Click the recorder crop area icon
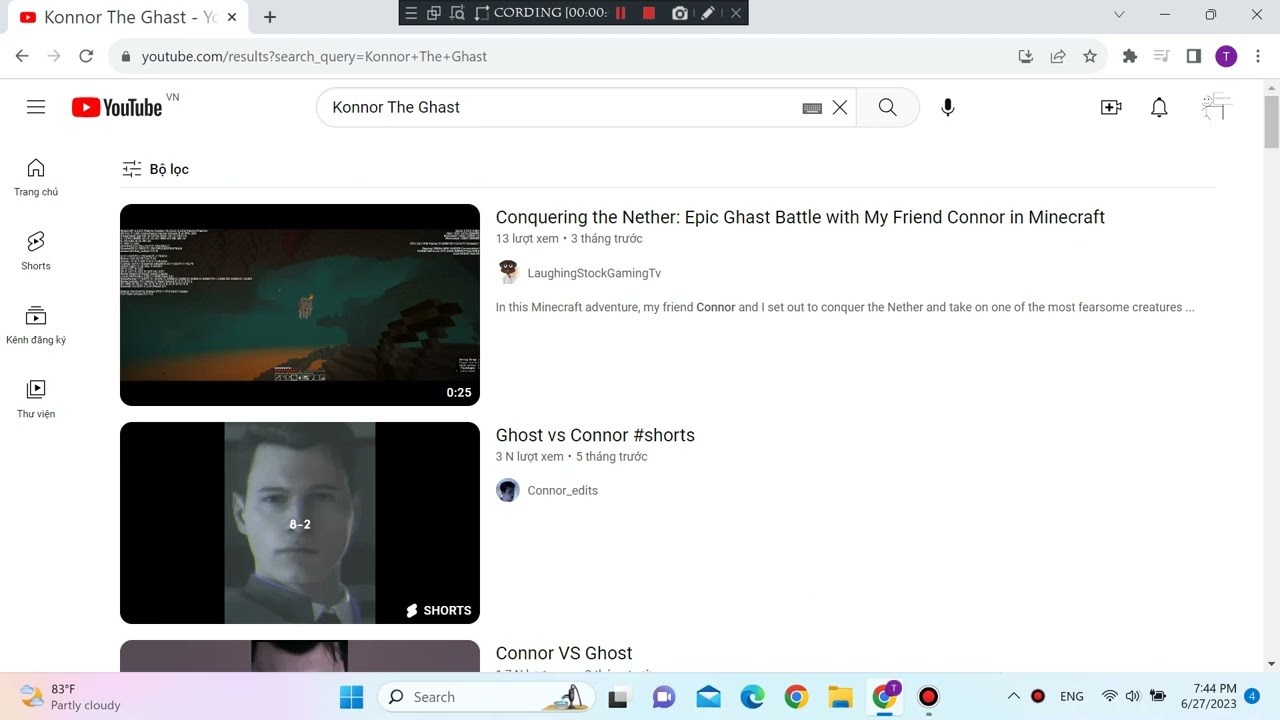The width and height of the screenshot is (1280, 720). (482, 13)
